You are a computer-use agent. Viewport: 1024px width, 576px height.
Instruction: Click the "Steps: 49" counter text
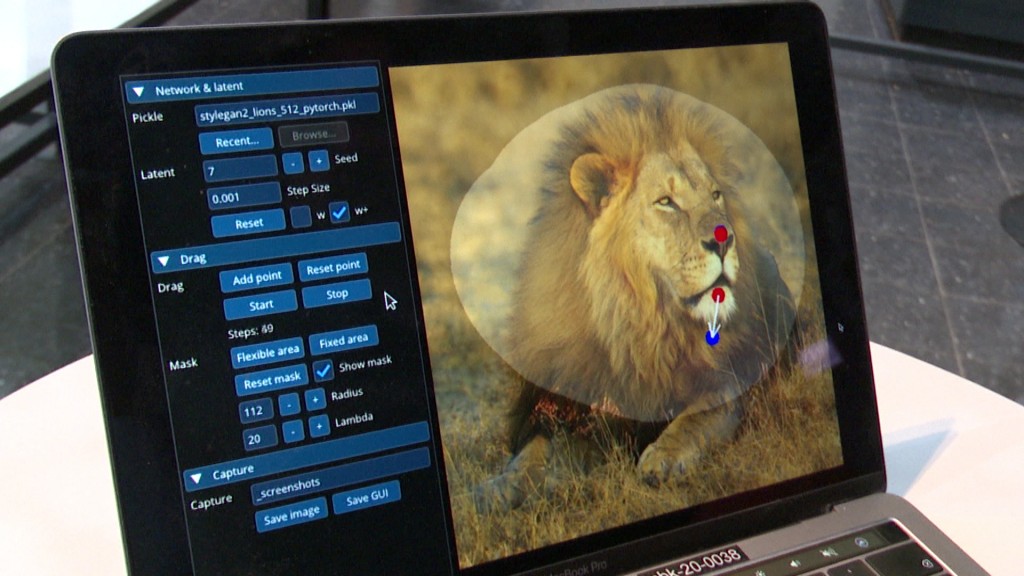click(250, 331)
